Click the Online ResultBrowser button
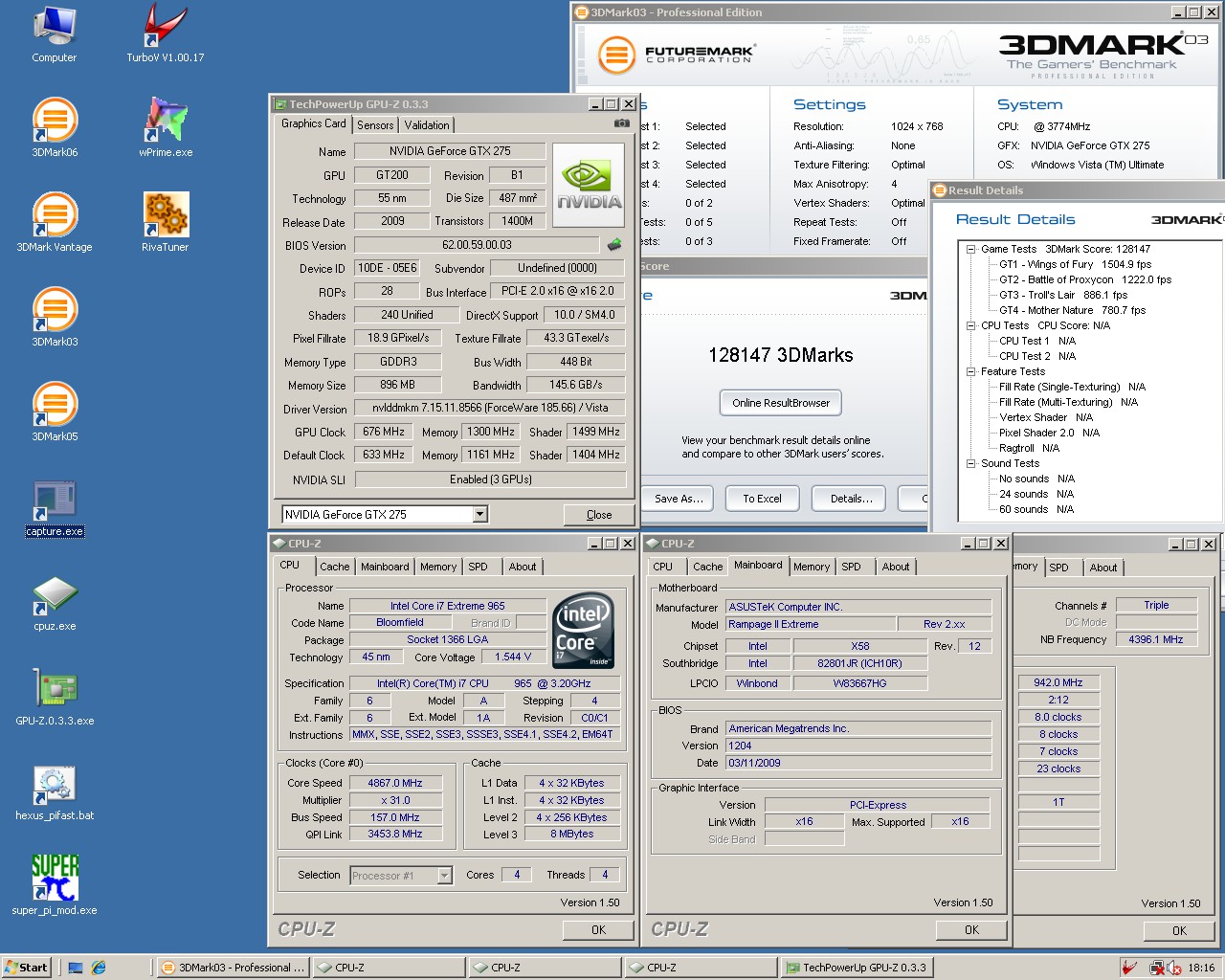Screen dimensions: 1225x980 click(x=781, y=403)
